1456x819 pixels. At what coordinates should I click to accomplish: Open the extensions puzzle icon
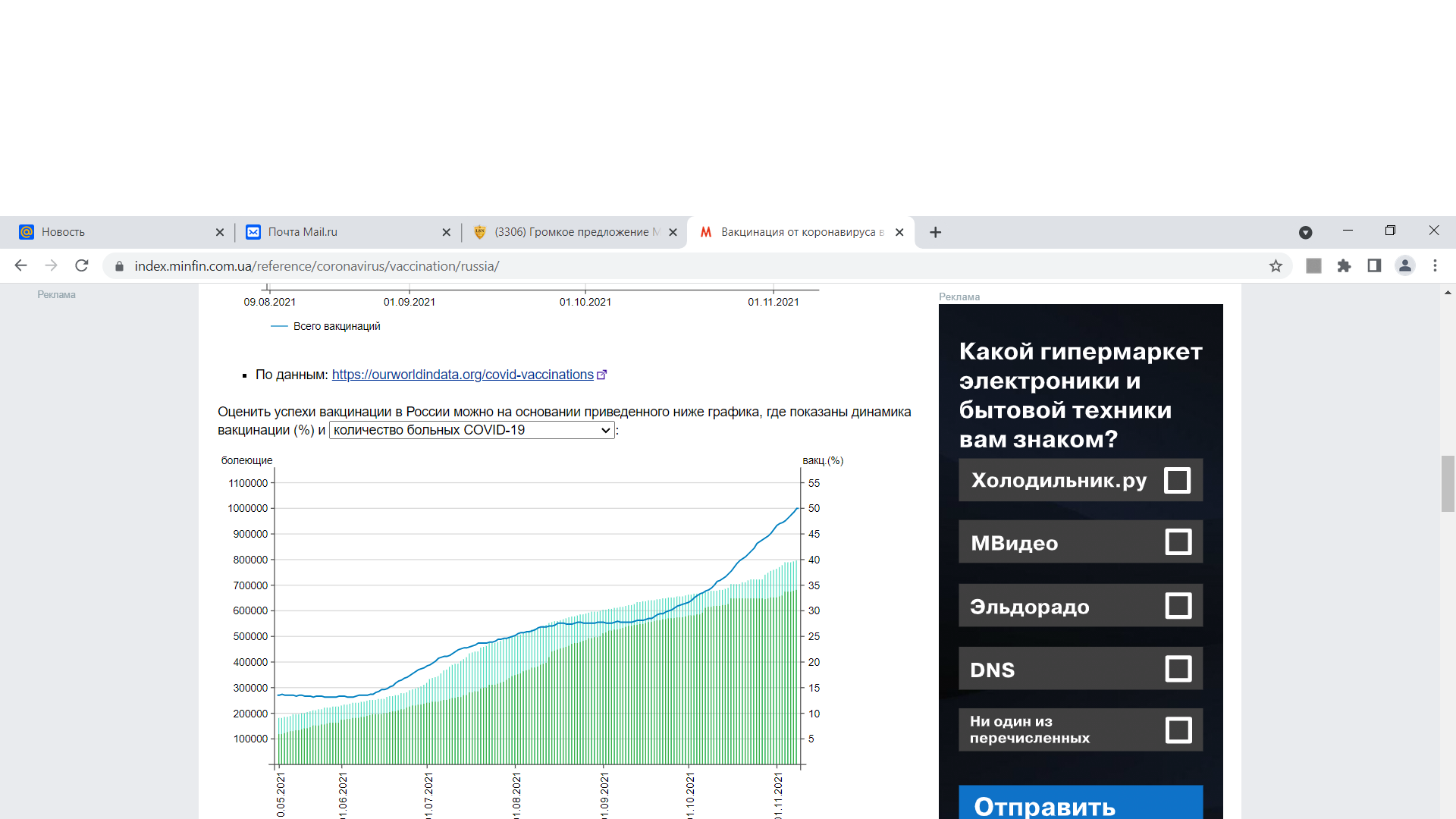(x=1344, y=265)
